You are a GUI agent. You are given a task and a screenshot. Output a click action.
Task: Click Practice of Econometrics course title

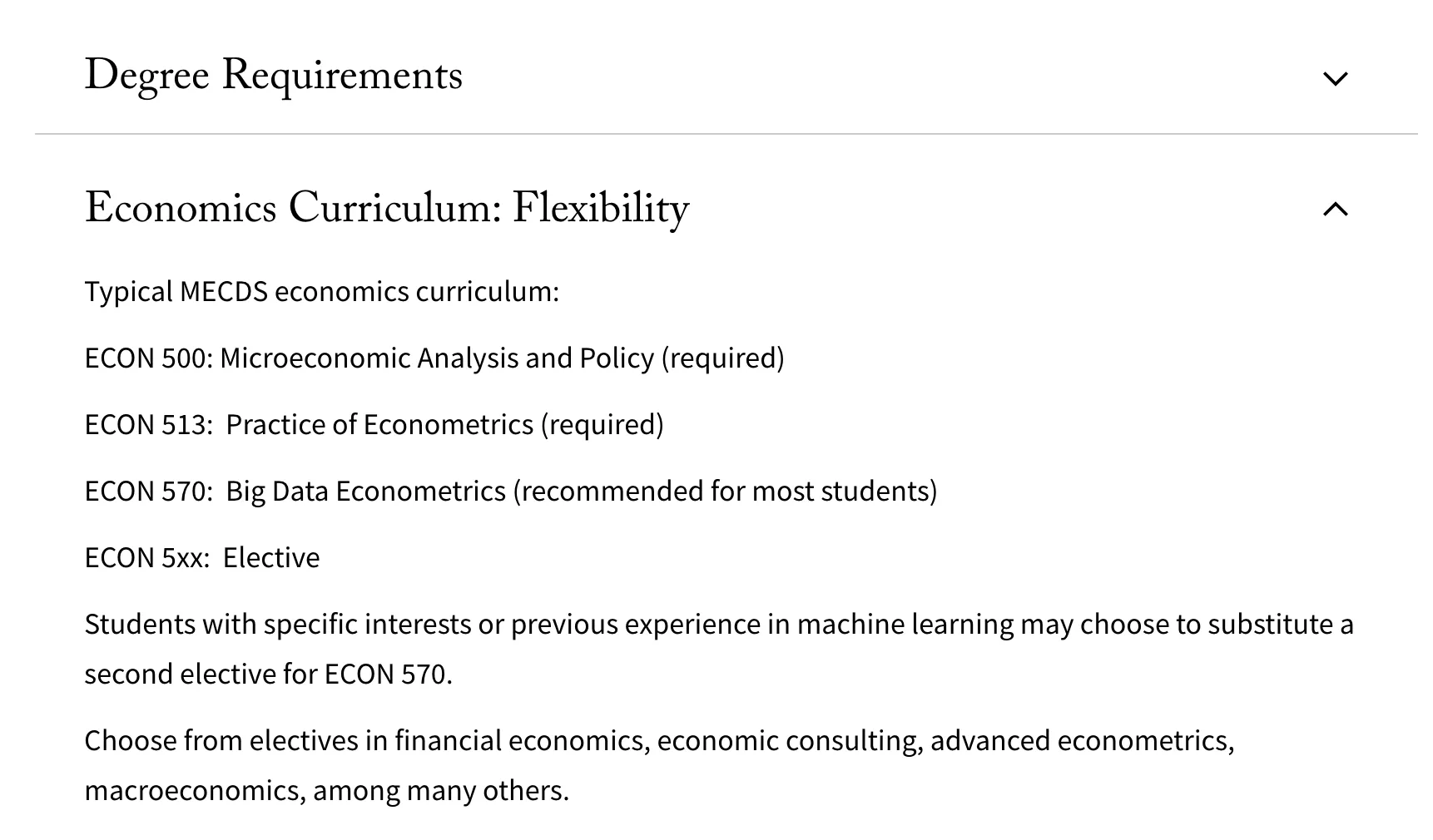click(x=379, y=425)
